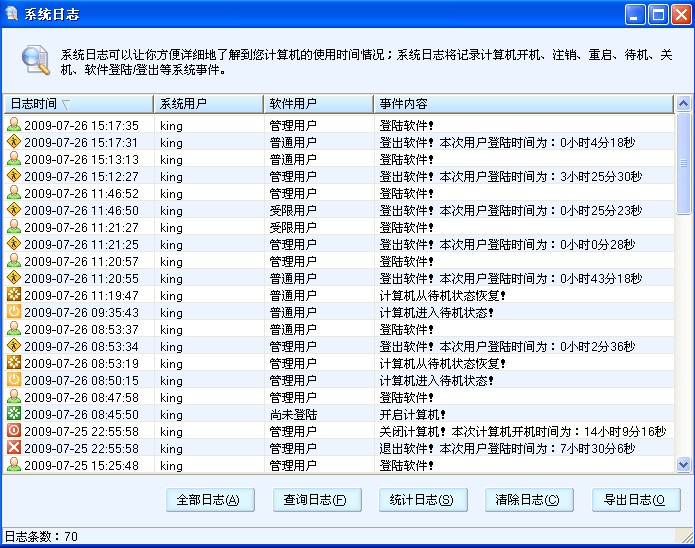Select text 登出软件 0小时4分18秒 entry
695x548 pixels.
[507, 142]
